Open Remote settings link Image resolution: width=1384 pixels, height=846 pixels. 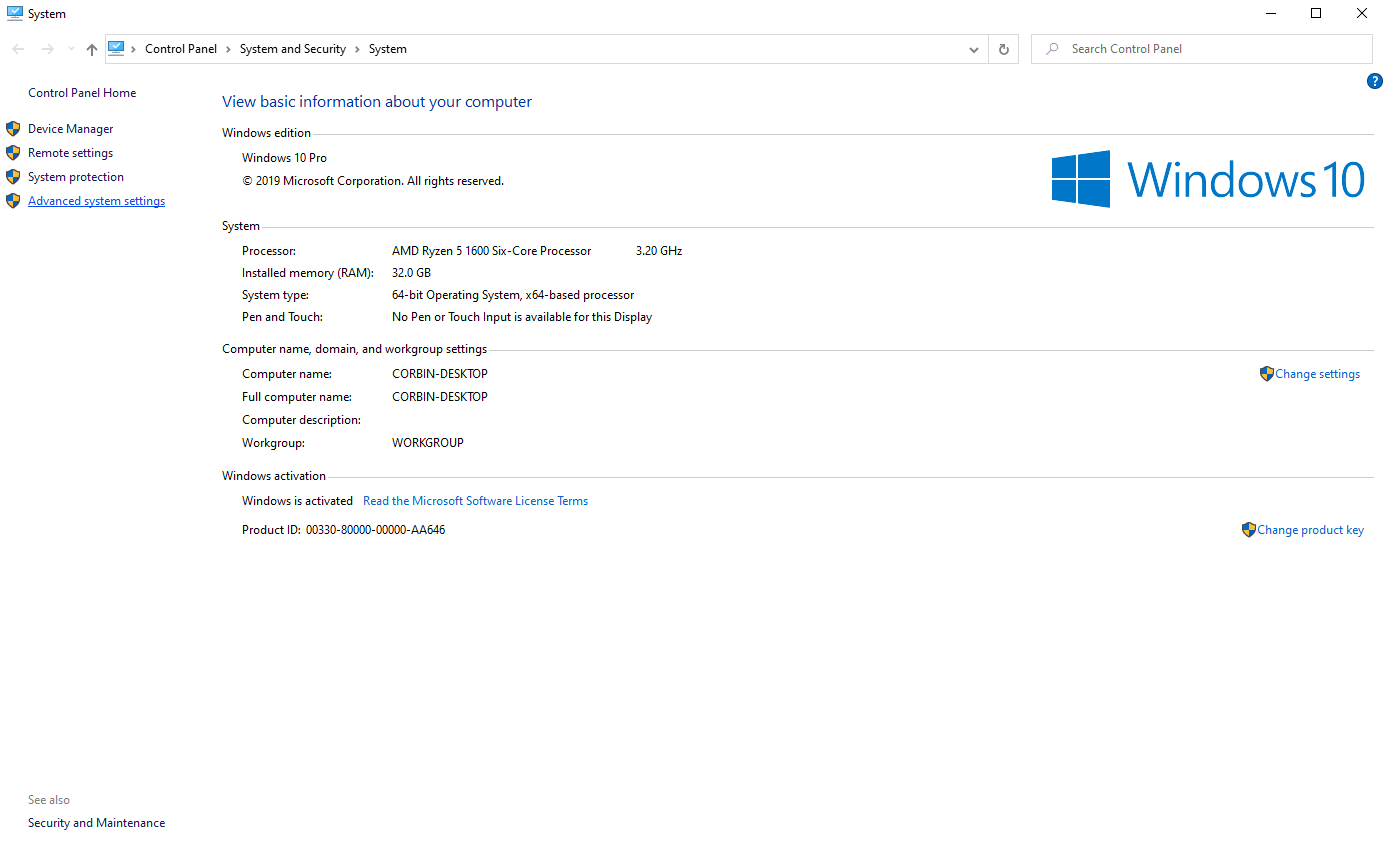click(70, 153)
